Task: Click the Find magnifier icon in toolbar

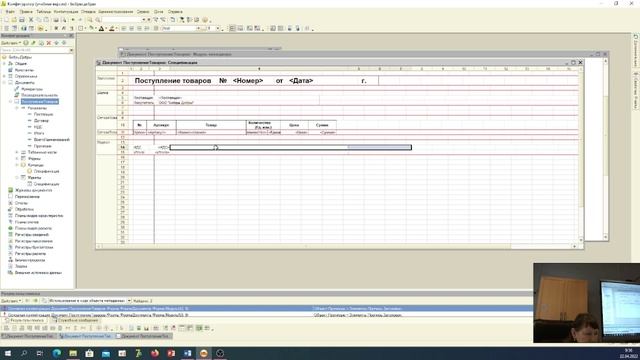Action: tap(90, 20)
